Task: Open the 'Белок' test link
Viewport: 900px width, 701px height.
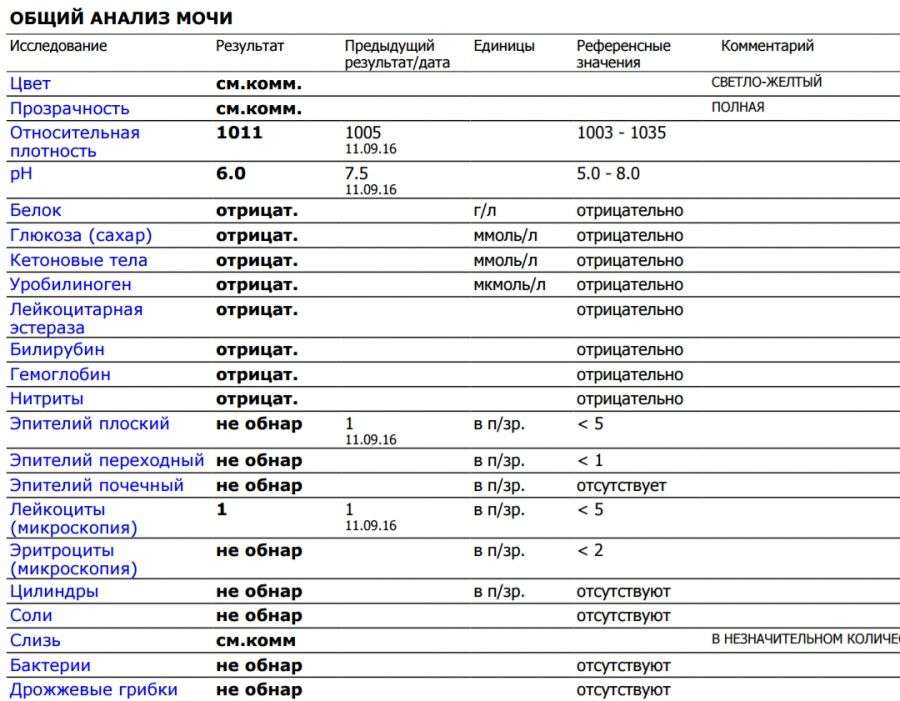Action: [35, 211]
